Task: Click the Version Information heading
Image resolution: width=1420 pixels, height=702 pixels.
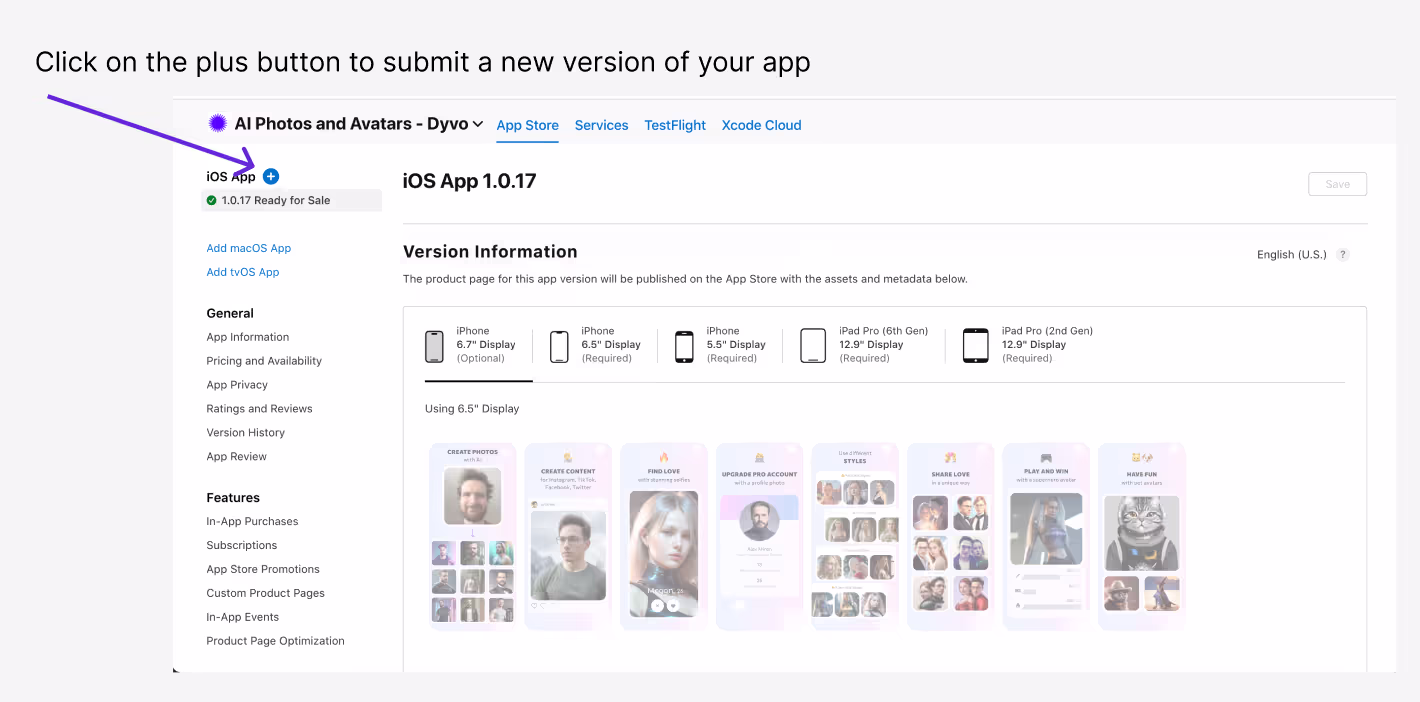Action: [490, 252]
